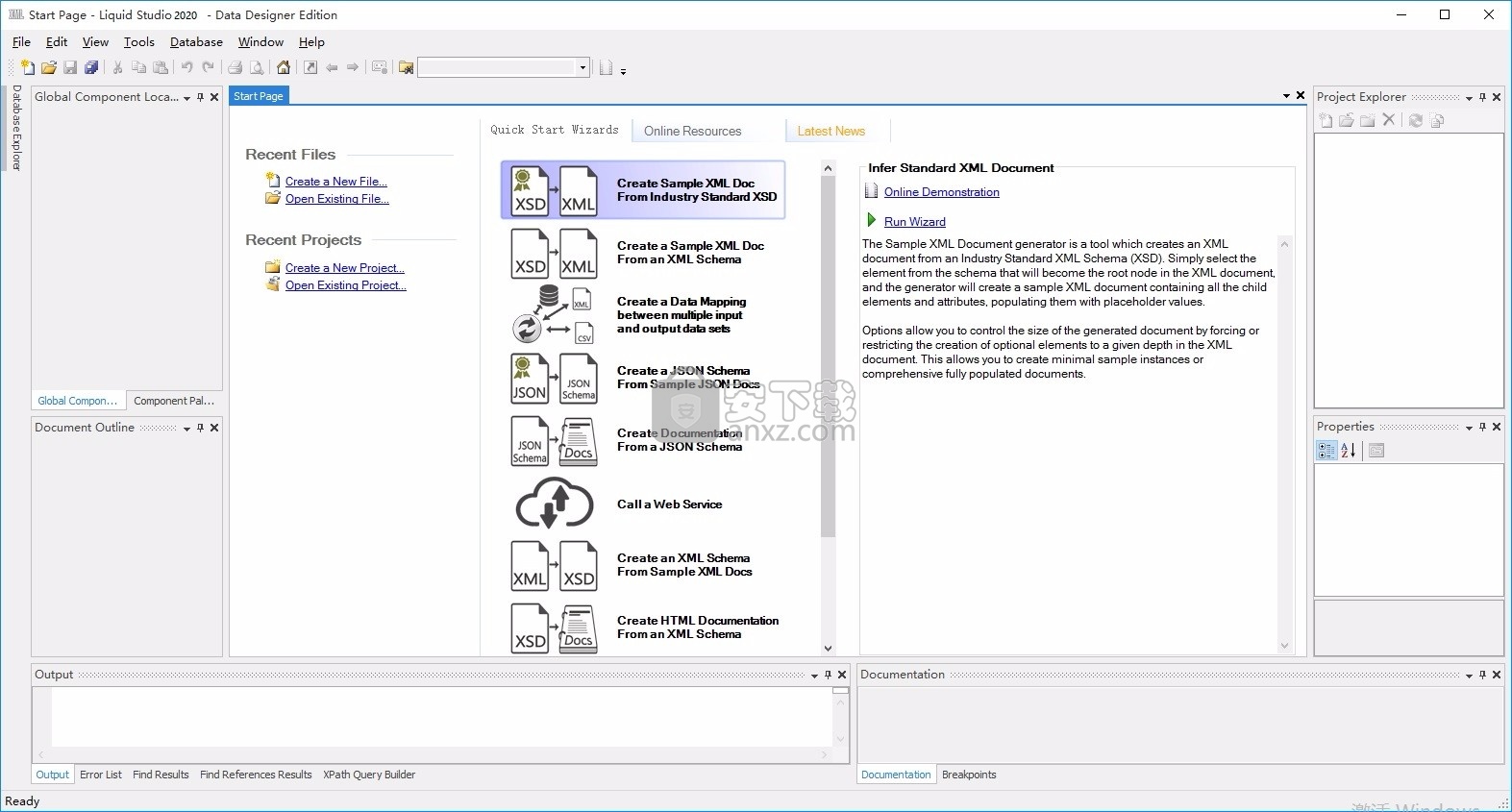Click the Open File folder icon
The image size is (1512, 812).
coord(48,67)
